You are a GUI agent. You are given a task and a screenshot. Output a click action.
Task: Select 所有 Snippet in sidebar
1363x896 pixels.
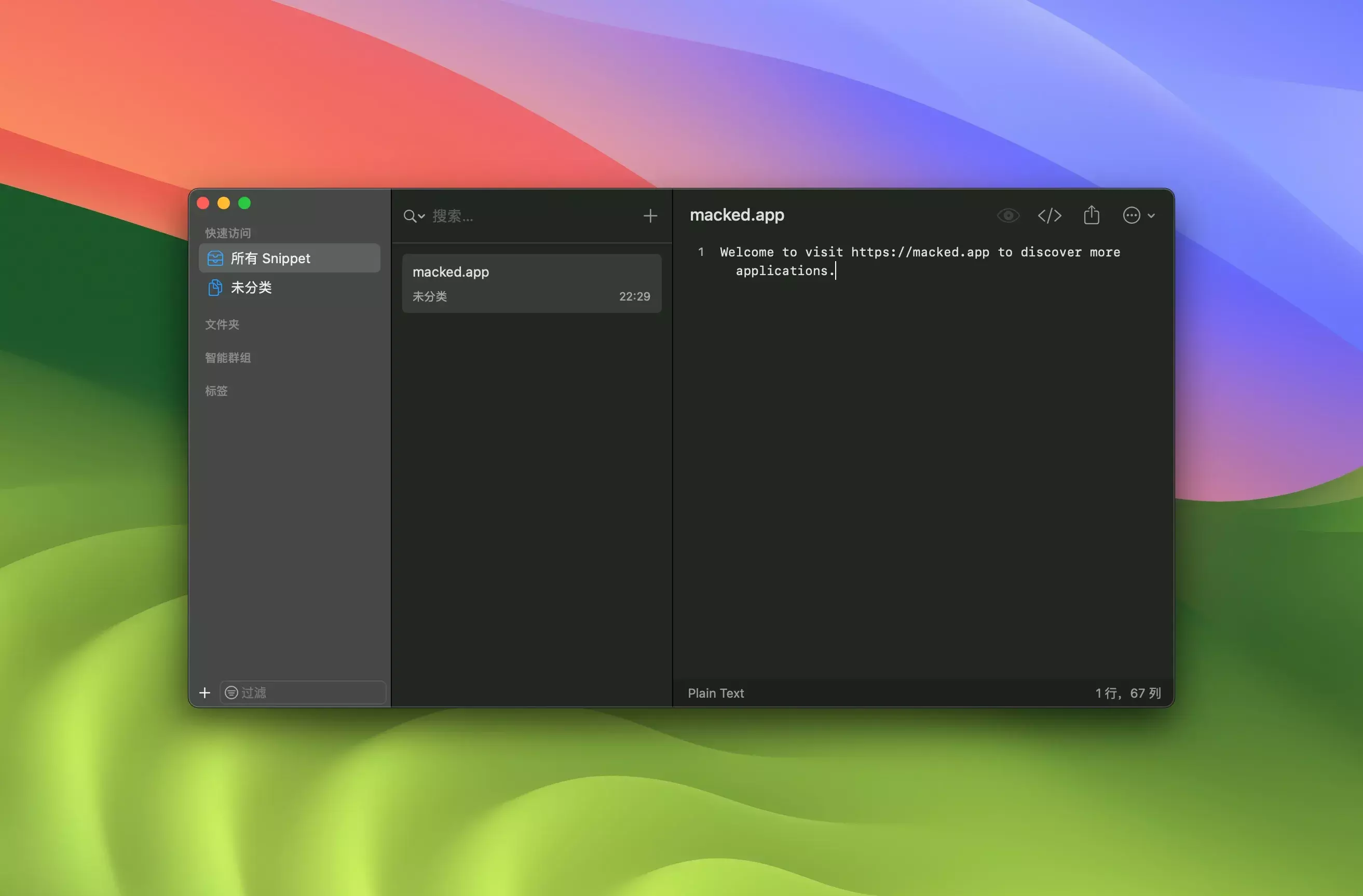[x=270, y=259]
